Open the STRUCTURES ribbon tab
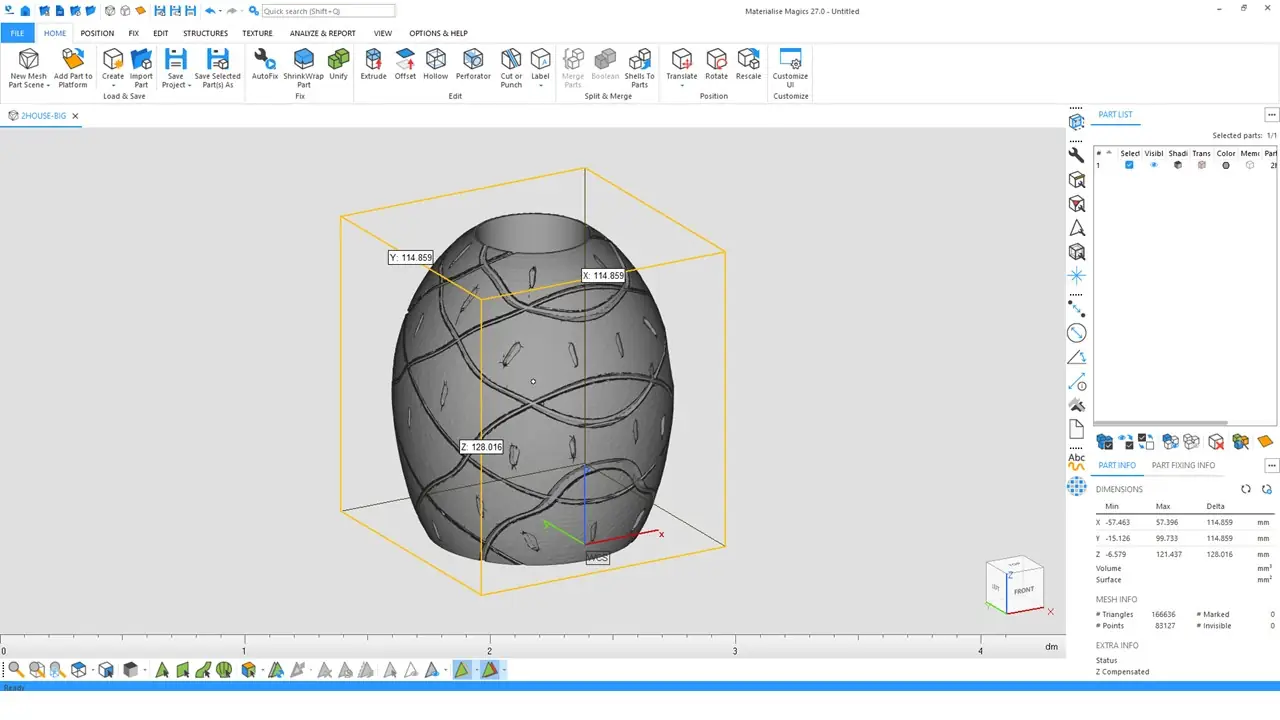Image resolution: width=1280 pixels, height=720 pixels. [x=205, y=33]
